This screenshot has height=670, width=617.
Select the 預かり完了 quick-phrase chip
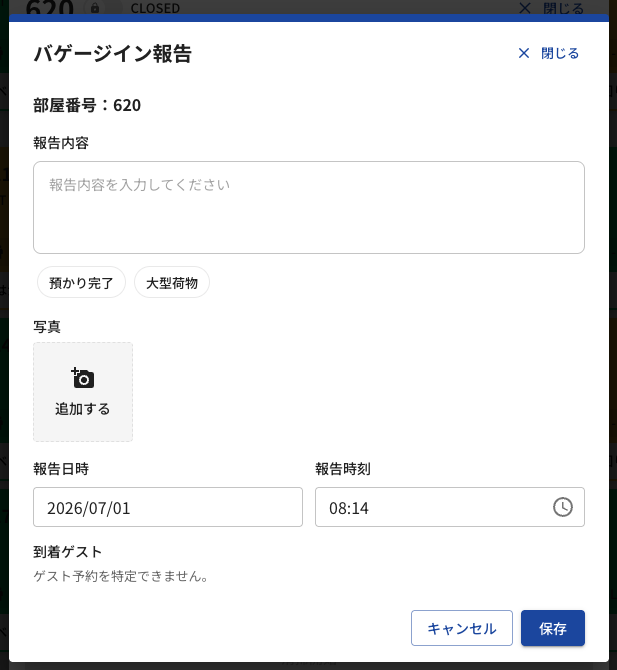pos(81,282)
